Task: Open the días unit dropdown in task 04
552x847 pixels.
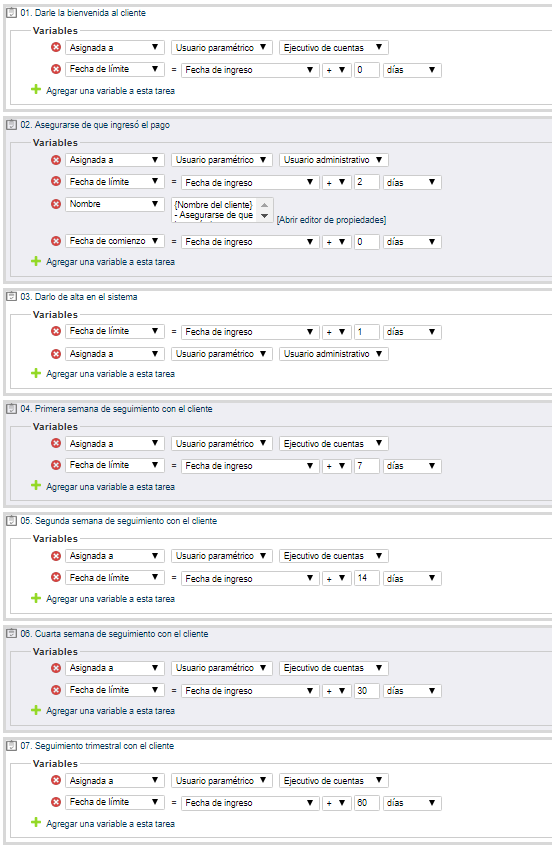Action: [x=412, y=466]
